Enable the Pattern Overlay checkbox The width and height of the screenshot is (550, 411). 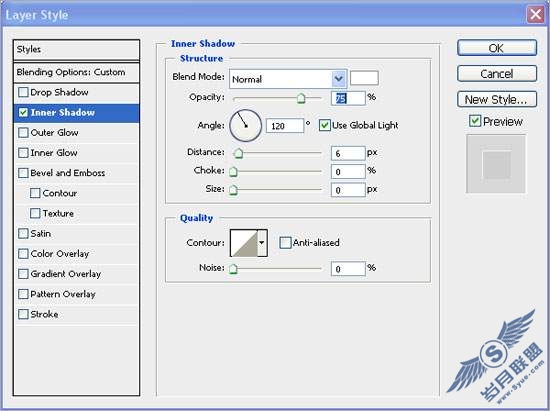pos(23,294)
